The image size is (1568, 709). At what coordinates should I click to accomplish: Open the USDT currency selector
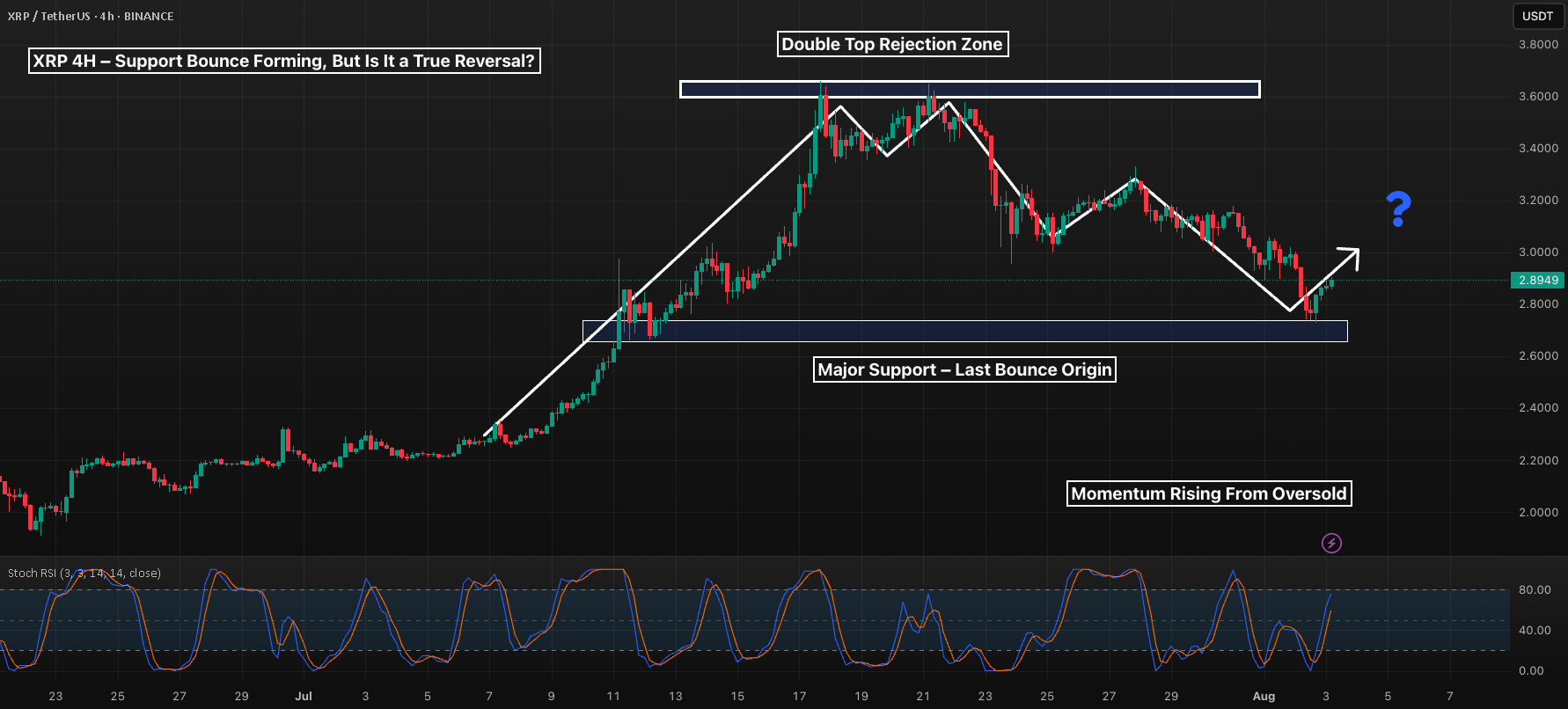tap(1537, 16)
